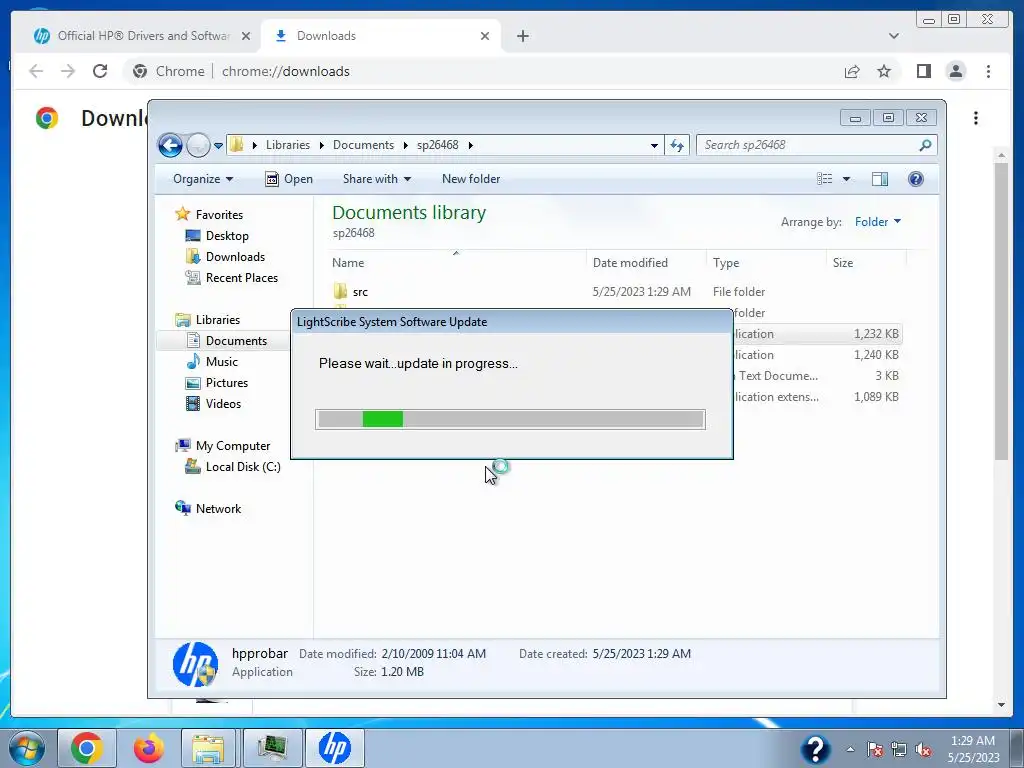Click the Documents breadcrumb in address bar
This screenshot has width=1024, height=768.
tap(363, 145)
